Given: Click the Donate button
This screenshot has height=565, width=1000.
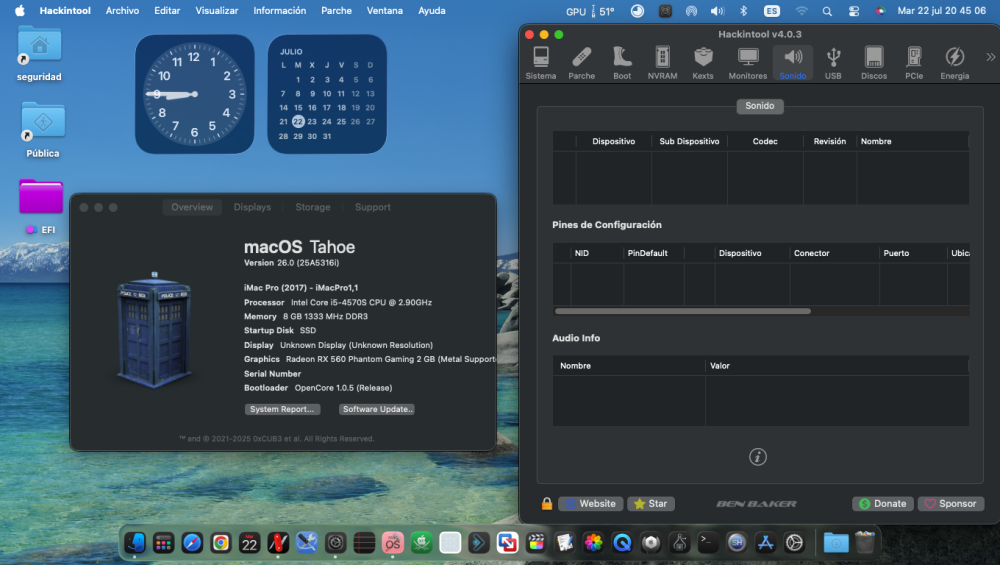Looking at the screenshot, I should click(883, 504).
